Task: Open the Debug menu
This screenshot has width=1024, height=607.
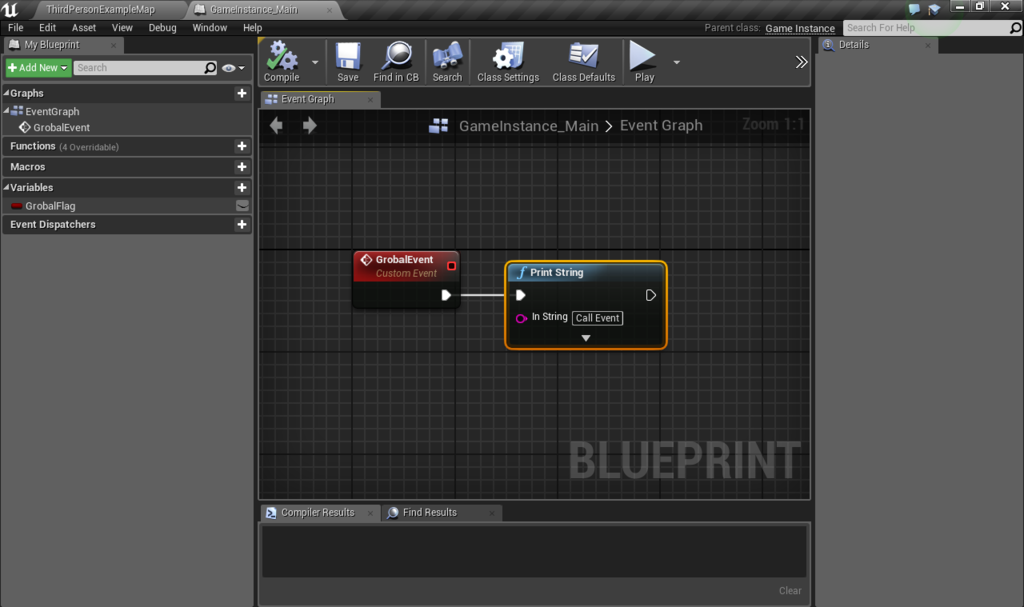Action: pos(162,27)
